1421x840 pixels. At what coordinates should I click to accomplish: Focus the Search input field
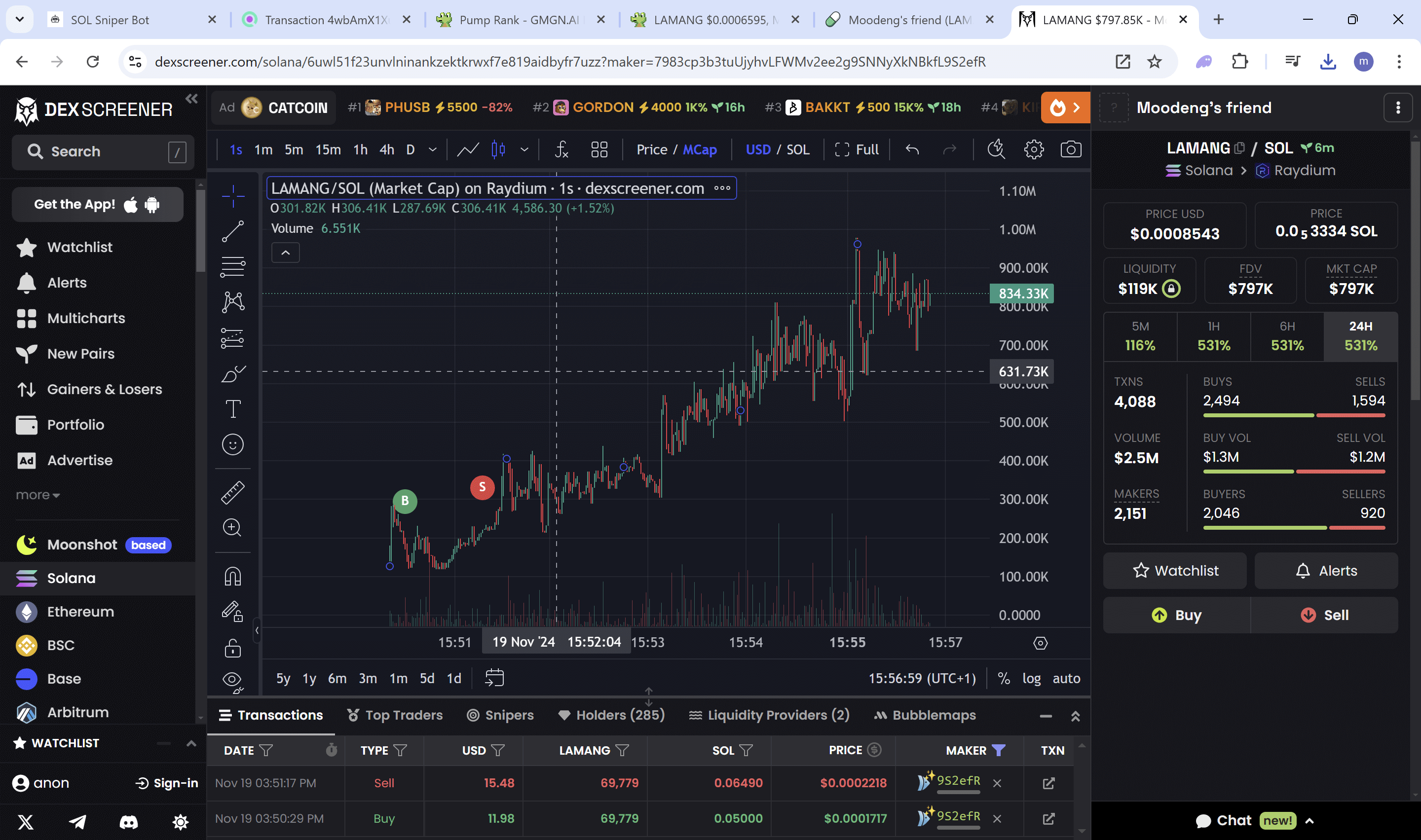[103, 152]
